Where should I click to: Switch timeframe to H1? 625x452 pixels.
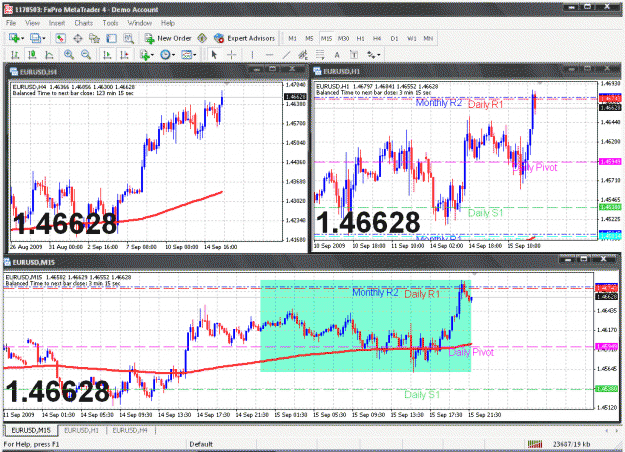point(360,38)
